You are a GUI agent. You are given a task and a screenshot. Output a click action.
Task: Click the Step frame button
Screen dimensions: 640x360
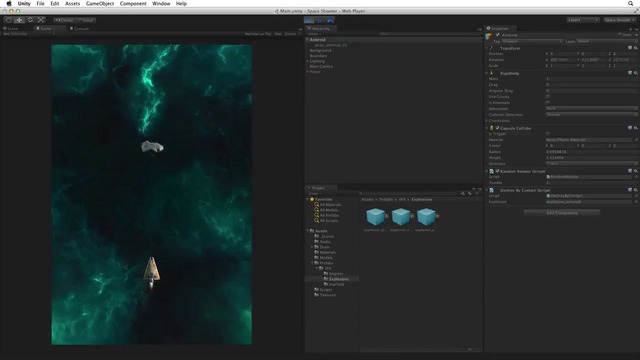pyautogui.click(x=330, y=20)
